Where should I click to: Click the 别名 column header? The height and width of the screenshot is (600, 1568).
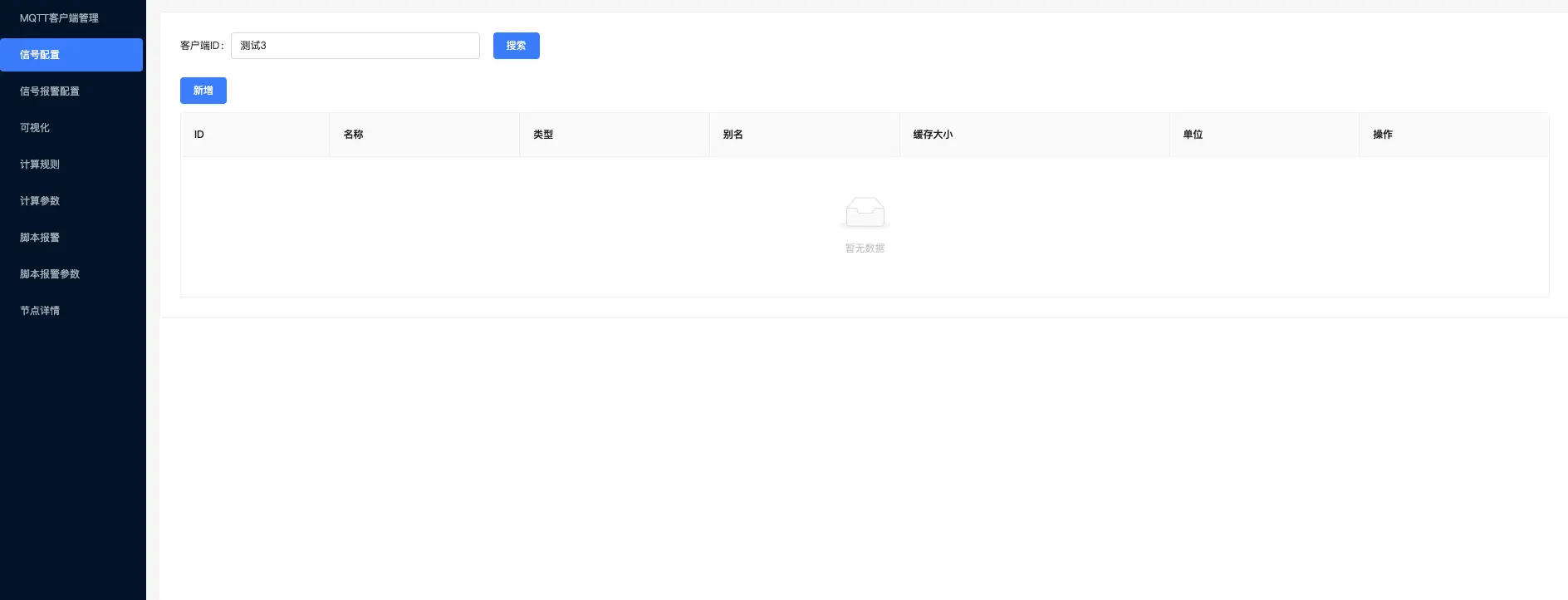coord(805,135)
